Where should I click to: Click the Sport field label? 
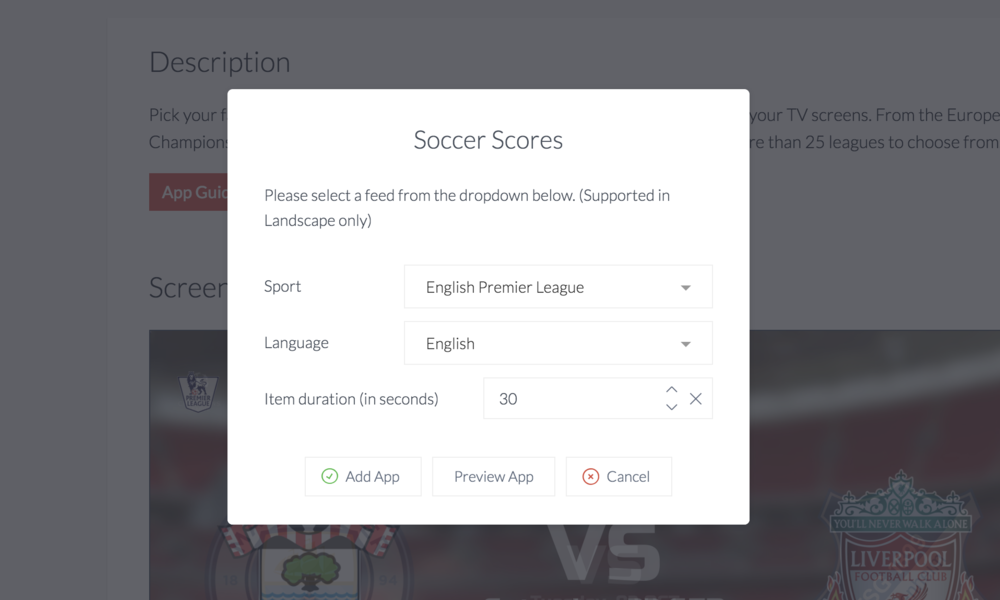tap(283, 286)
